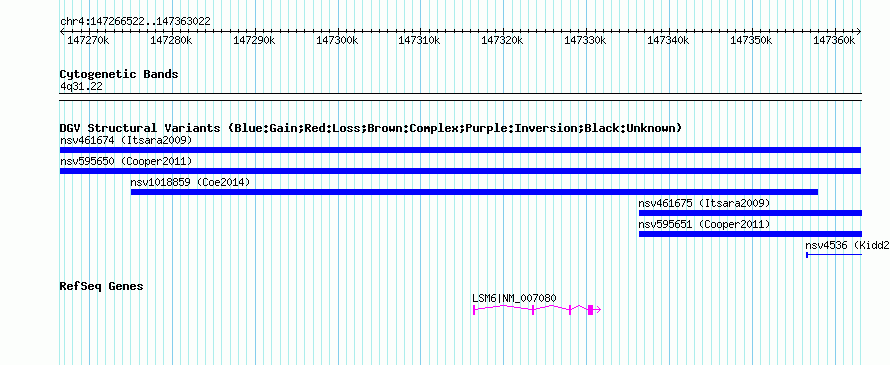Click the 147320k ruler tick label
The height and width of the screenshot is (365, 890).
coord(502,41)
